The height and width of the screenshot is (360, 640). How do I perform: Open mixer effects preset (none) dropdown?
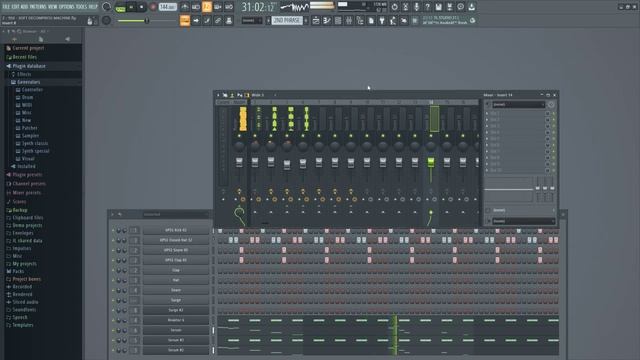(518, 104)
